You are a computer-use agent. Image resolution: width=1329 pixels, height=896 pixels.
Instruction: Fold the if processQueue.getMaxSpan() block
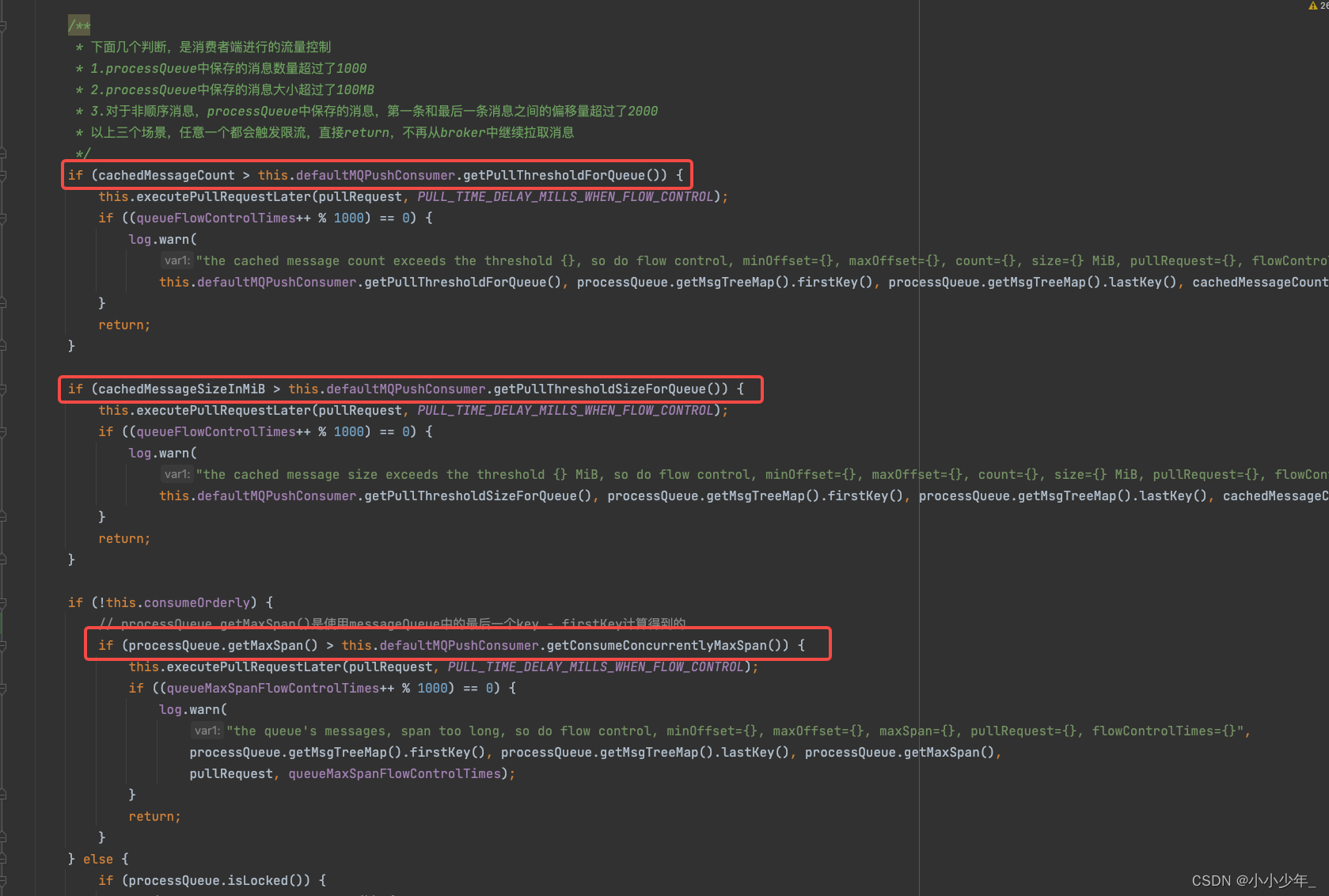tap(3, 645)
